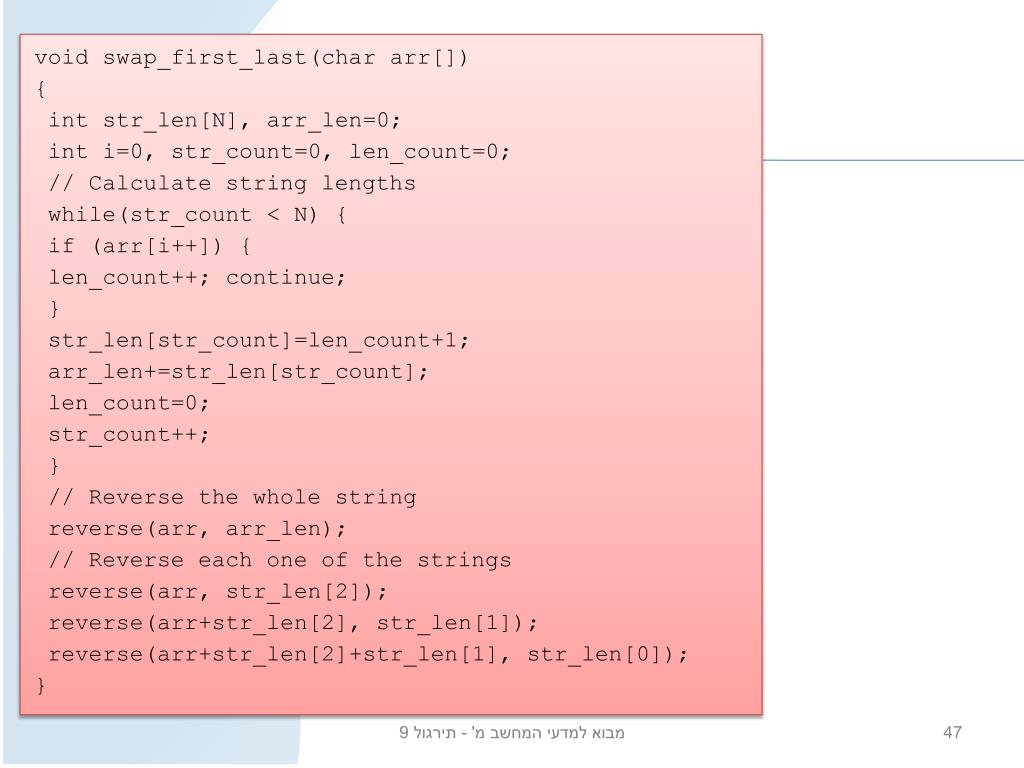The image size is (1024, 768).
Task: Click the reverse(arr, arr_len) call
Action: coord(197,529)
